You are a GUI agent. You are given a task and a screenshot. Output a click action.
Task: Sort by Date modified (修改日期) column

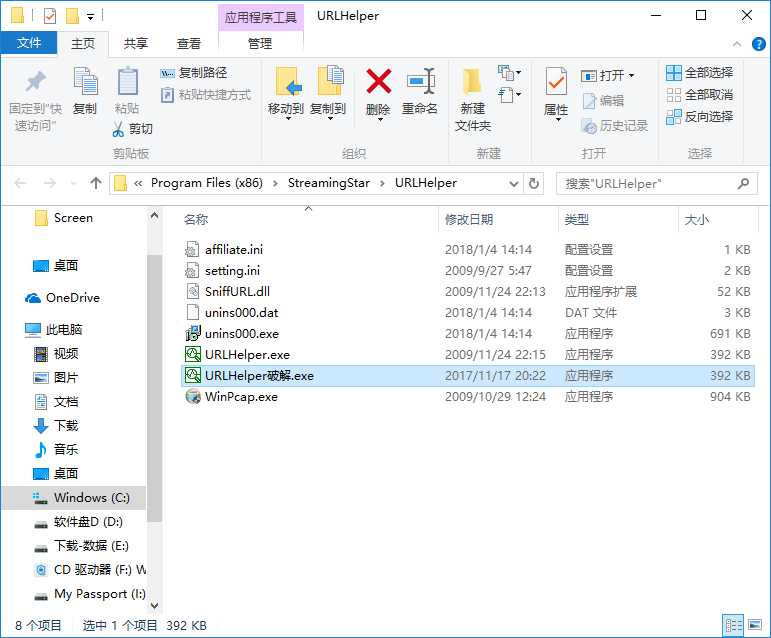(x=469, y=219)
